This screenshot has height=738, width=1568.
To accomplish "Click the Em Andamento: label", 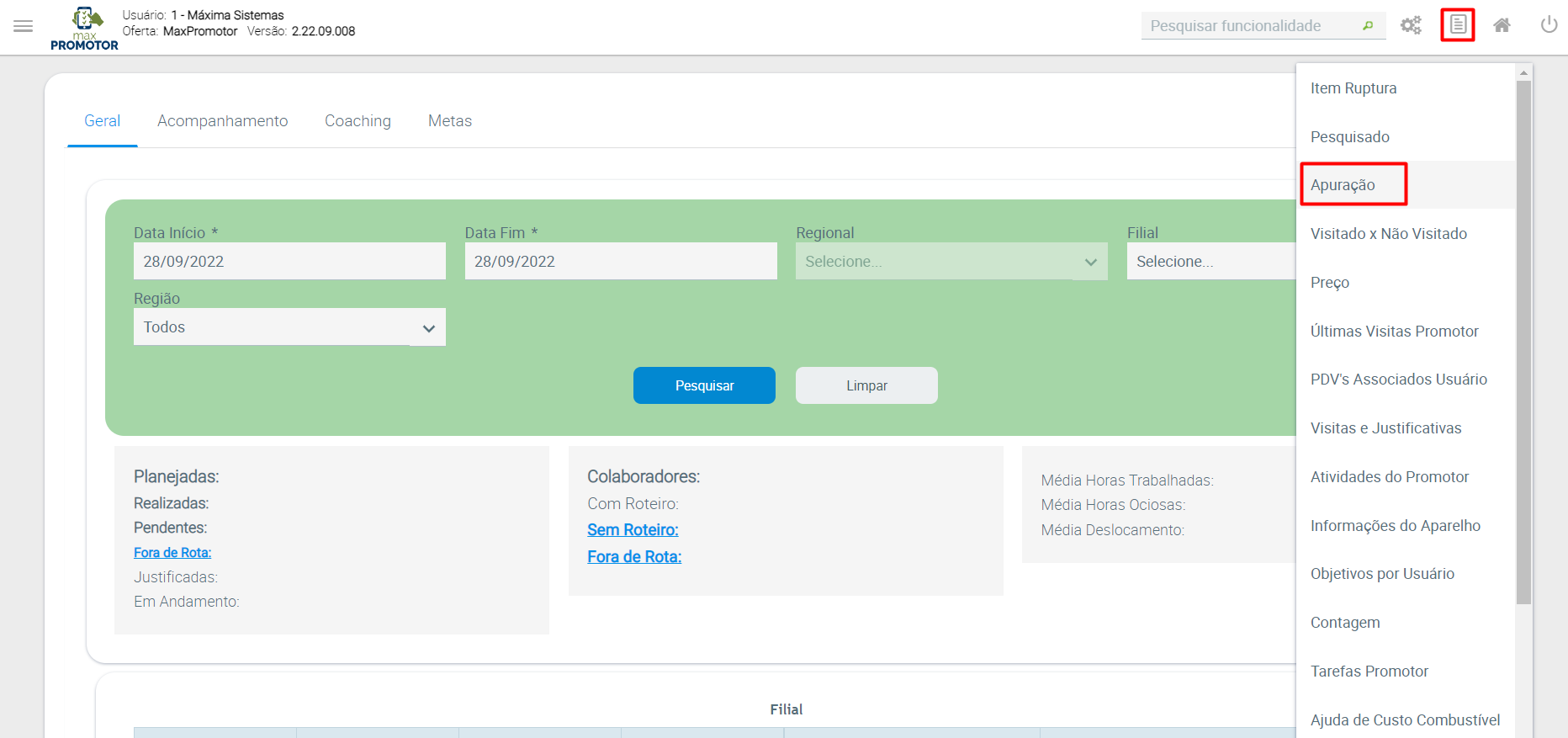I will tap(187, 602).
